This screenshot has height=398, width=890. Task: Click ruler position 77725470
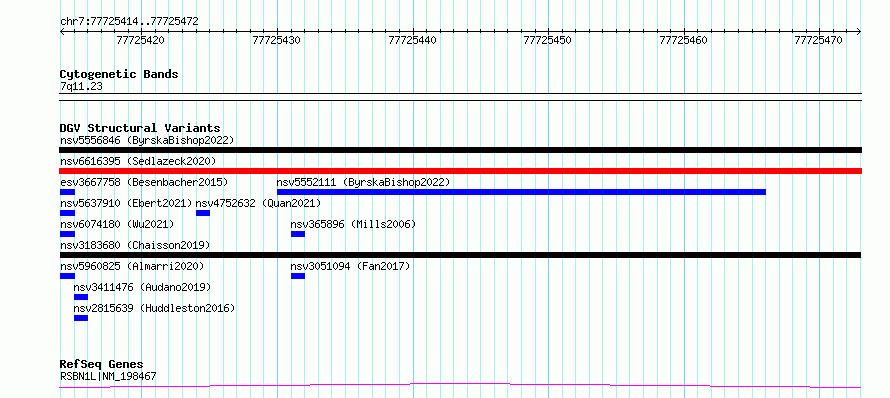click(819, 40)
